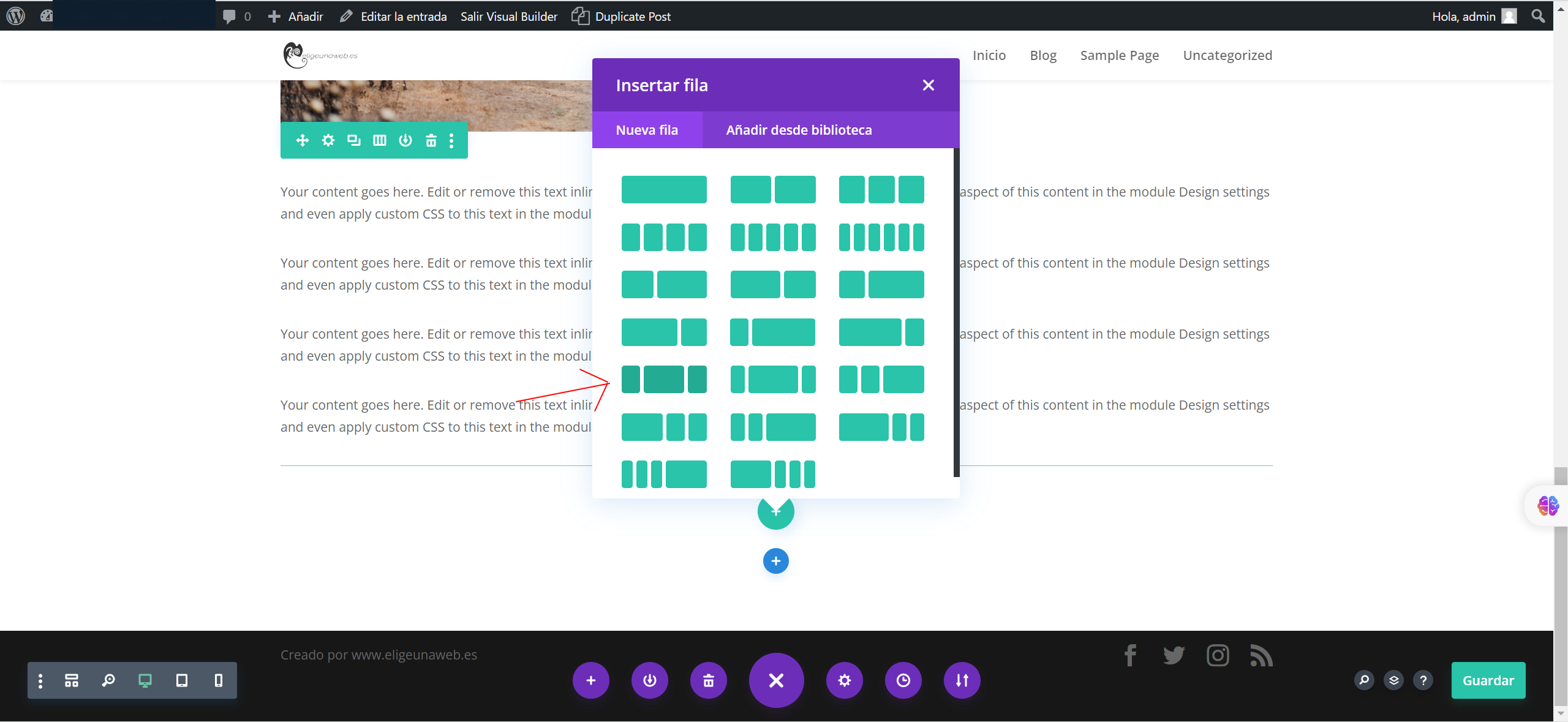Expand the row's three-dot more options
The image size is (1568, 722).
pos(451,140)
